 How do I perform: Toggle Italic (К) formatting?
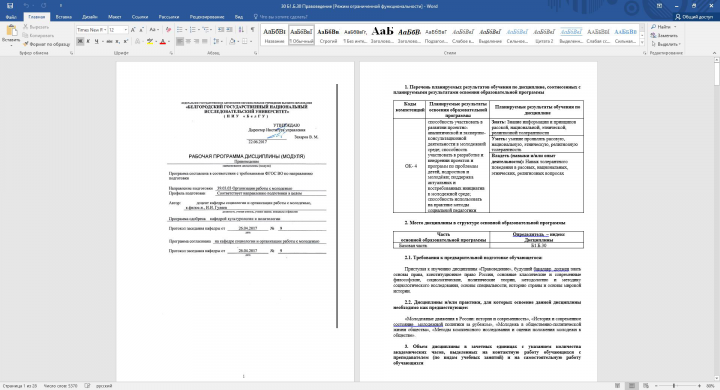[x=88, y=41]
